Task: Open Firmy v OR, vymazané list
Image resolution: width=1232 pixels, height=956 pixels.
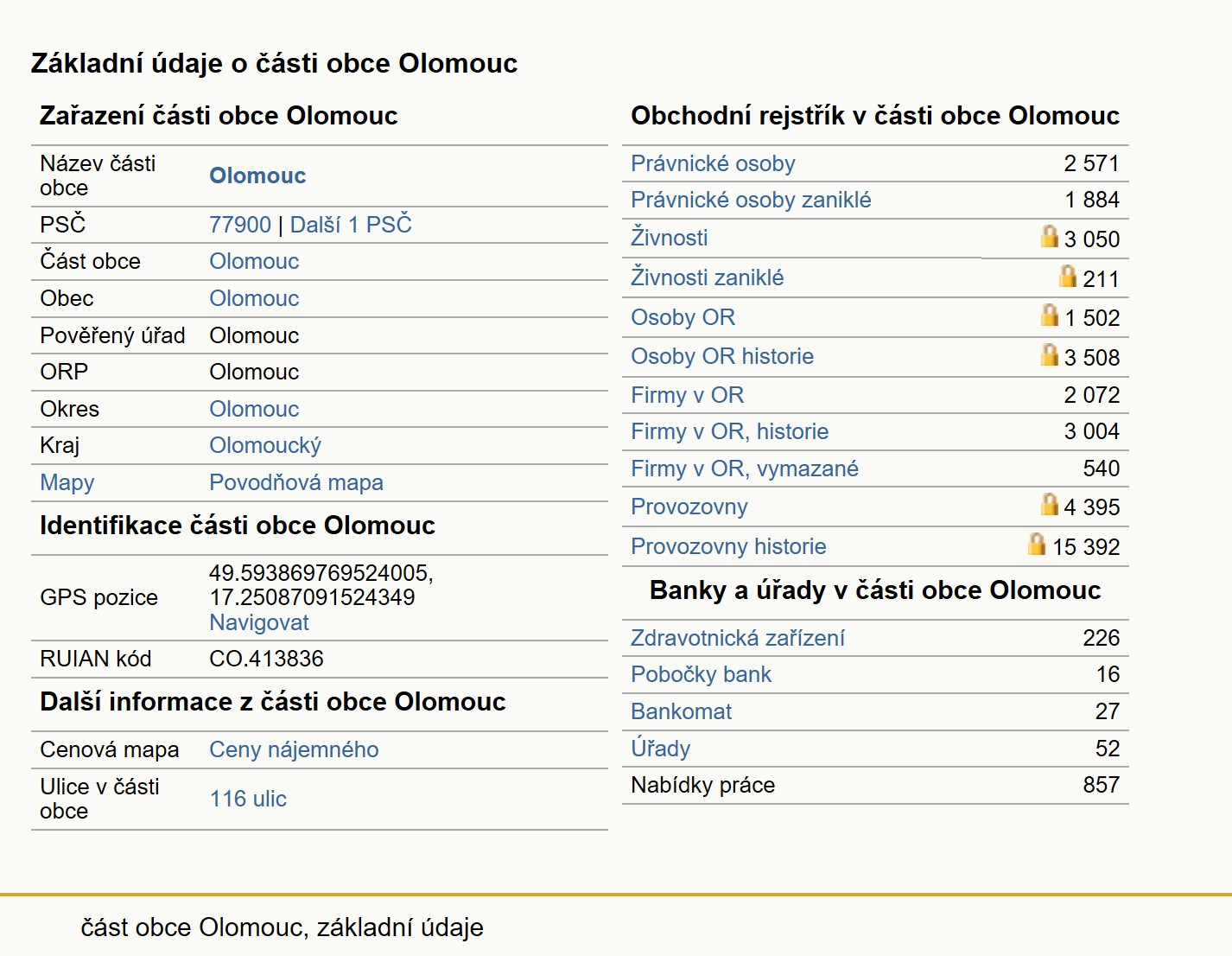Action: [745, 468]
